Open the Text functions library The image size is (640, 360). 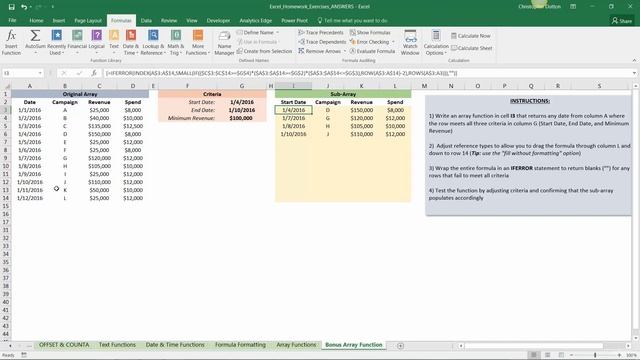point(114,42)
